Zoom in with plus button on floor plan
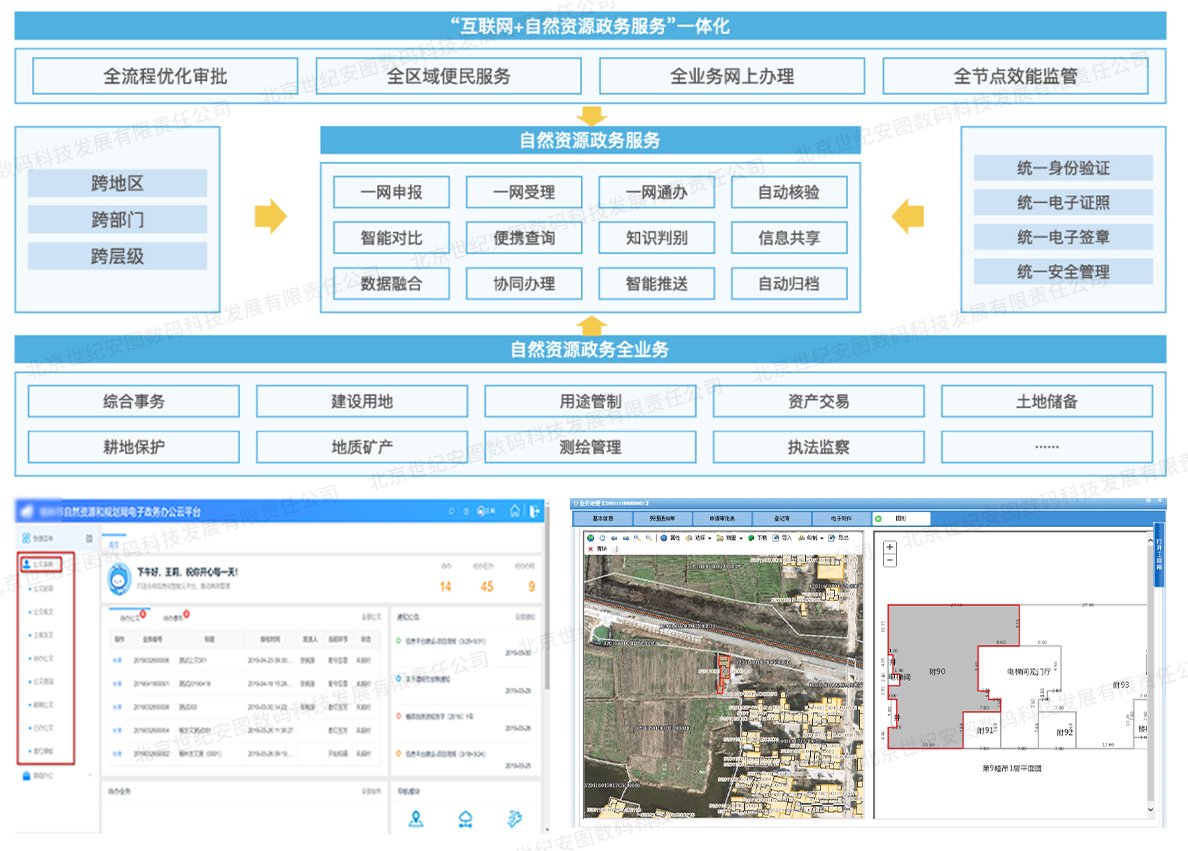Screen dimensions: 1188x851 (x=890, y=547)
